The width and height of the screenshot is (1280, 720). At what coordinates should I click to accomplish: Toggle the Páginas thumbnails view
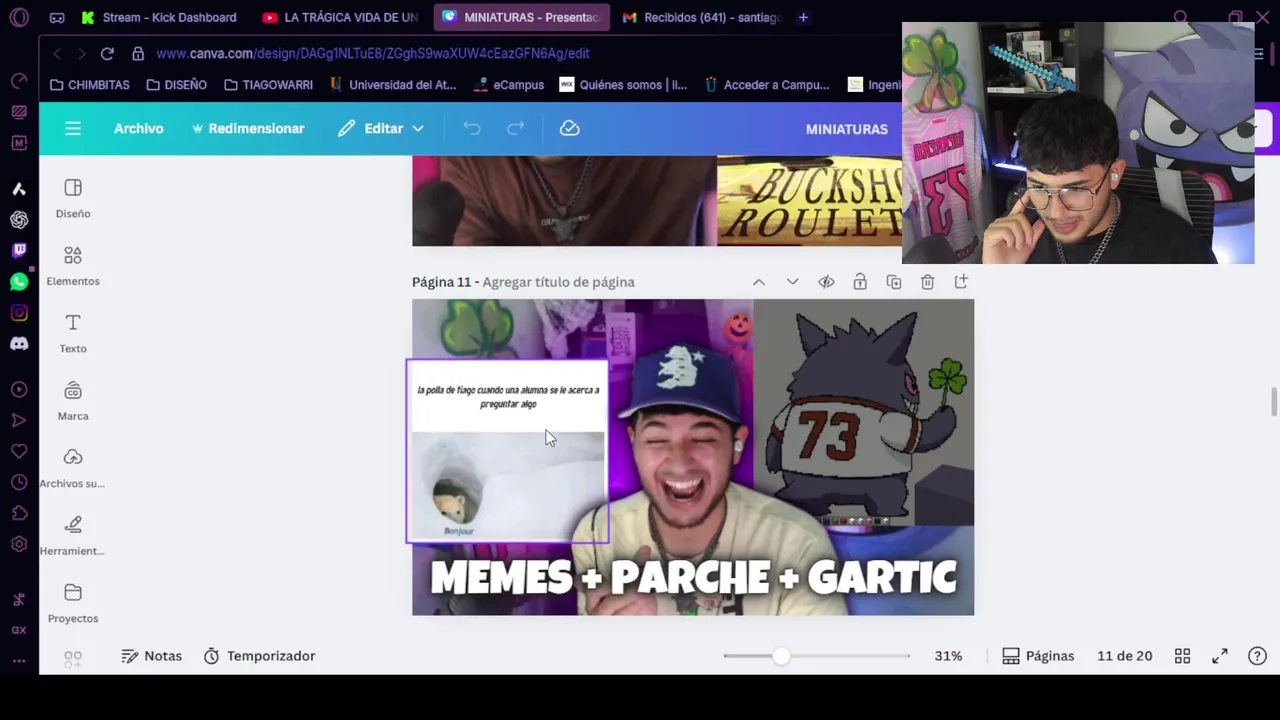coord(1038,656)
